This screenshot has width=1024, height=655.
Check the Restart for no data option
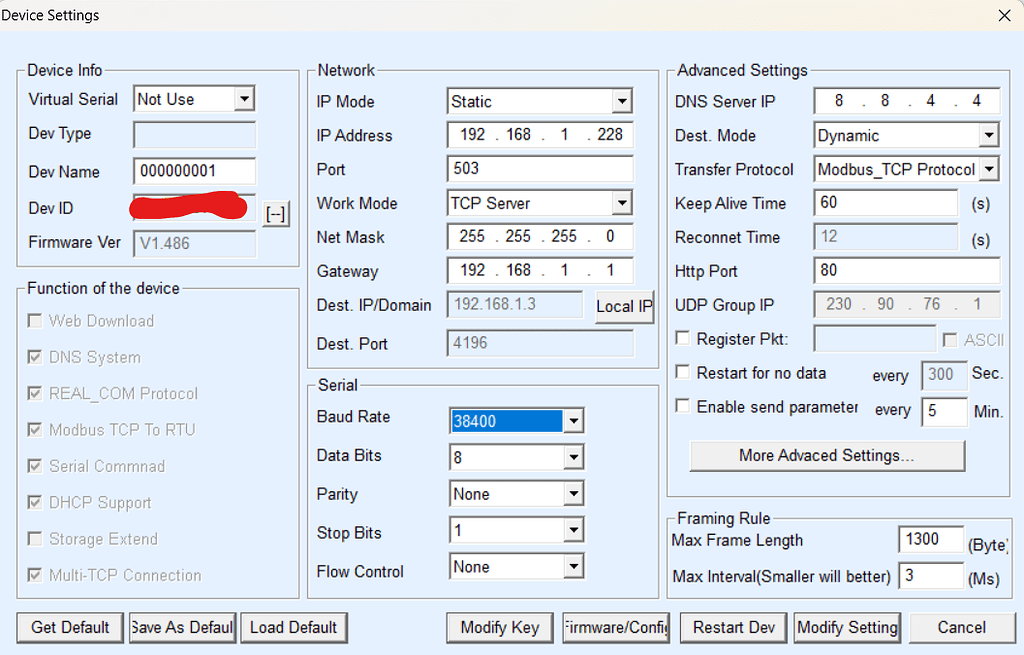(682, 373)
